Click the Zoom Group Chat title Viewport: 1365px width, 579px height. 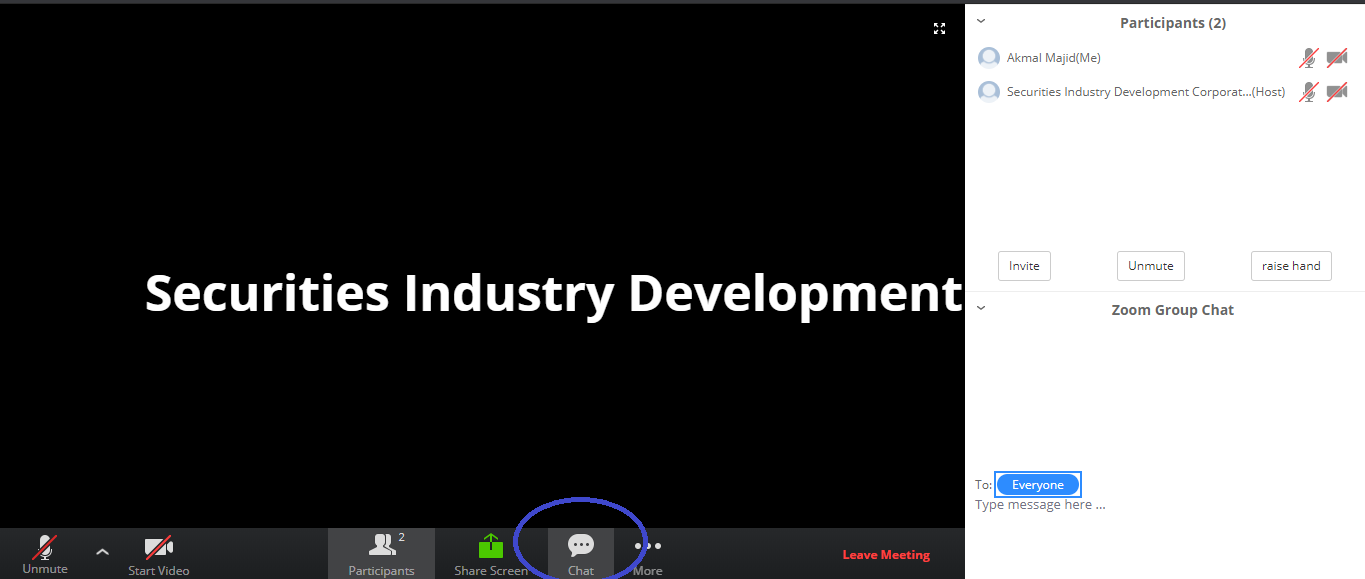coord(1173,310)
